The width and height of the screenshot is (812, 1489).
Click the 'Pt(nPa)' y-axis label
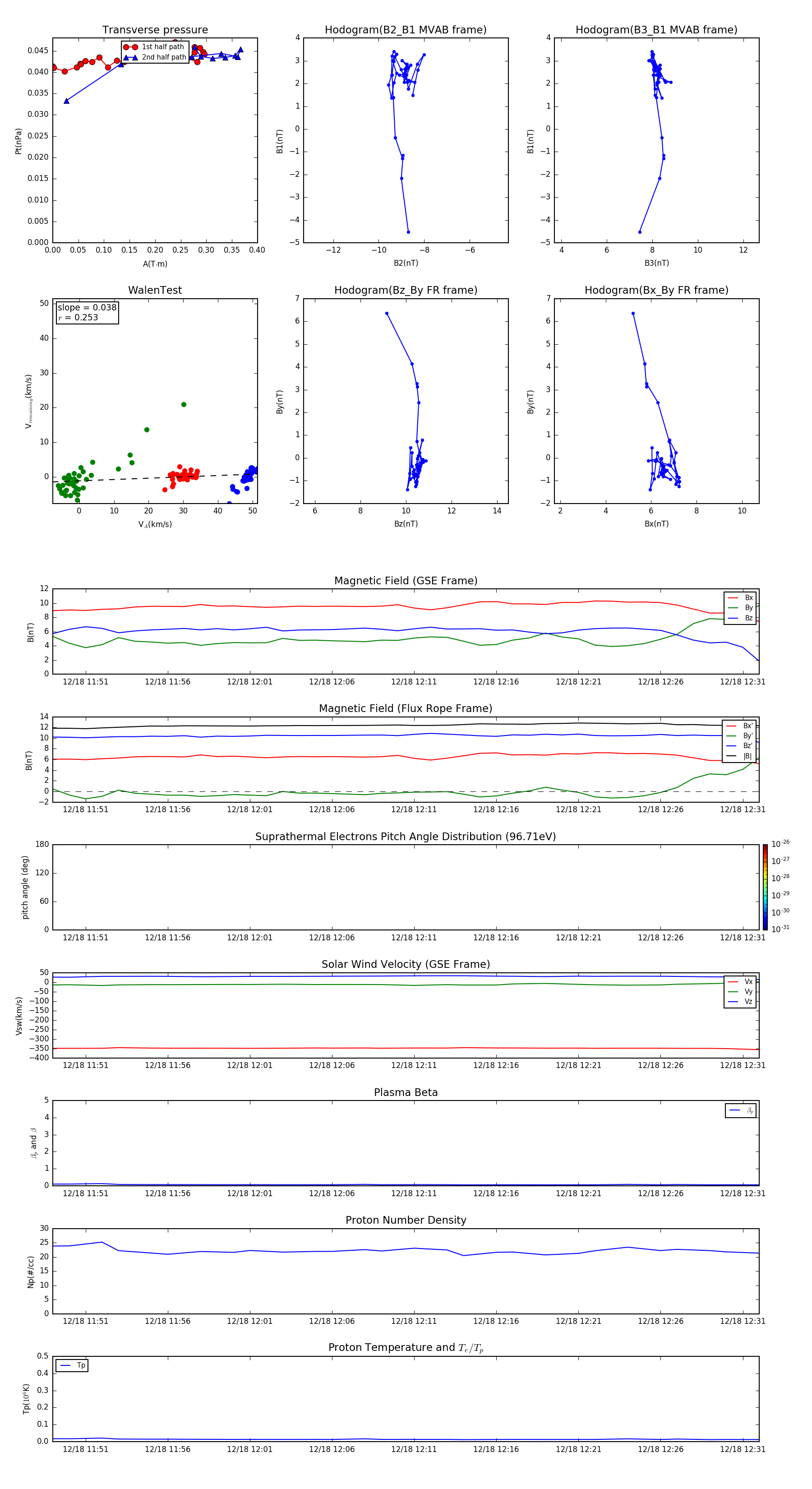(x=18, y=141)
